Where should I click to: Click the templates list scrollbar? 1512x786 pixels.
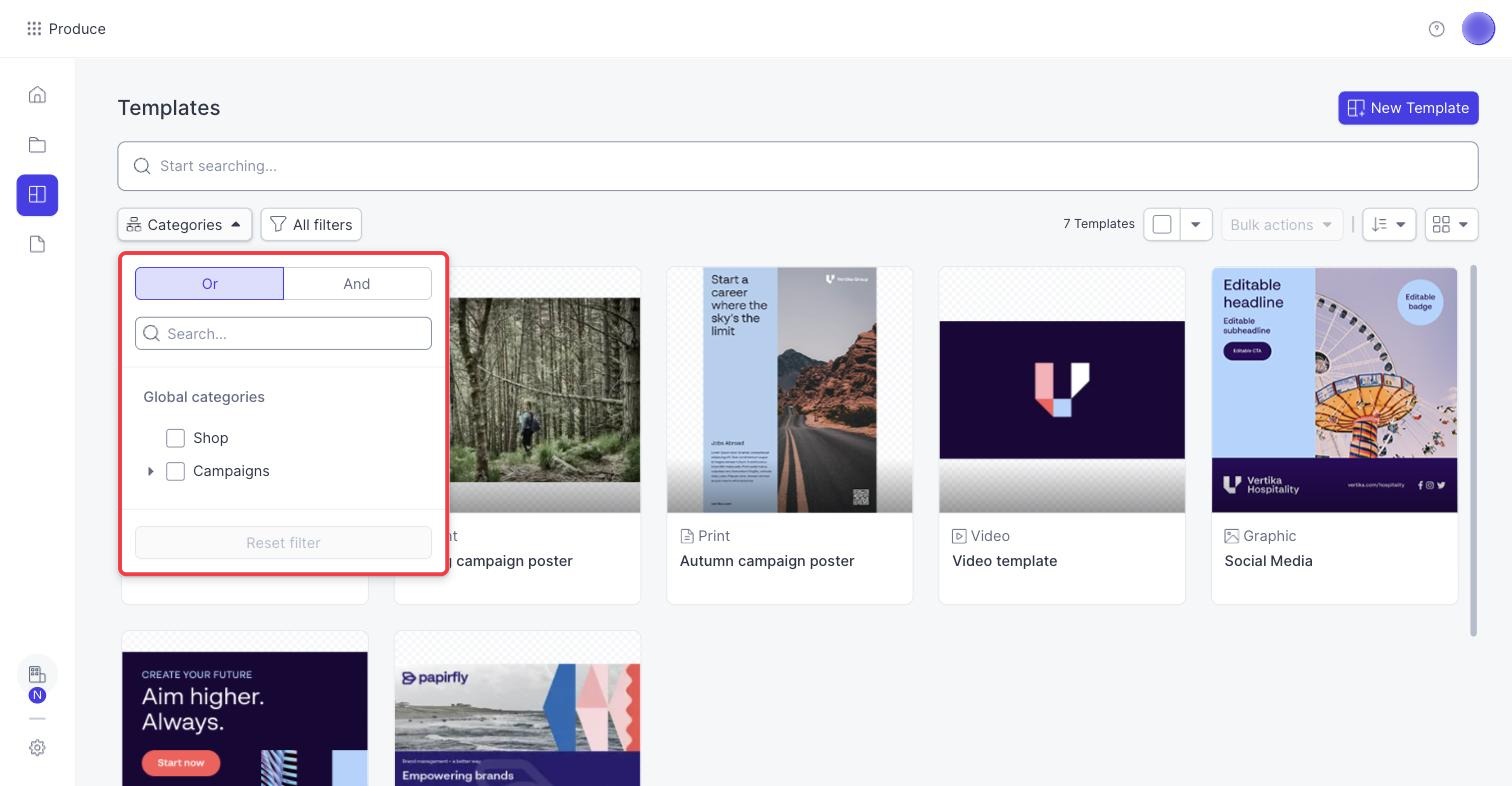[1474, 450]
